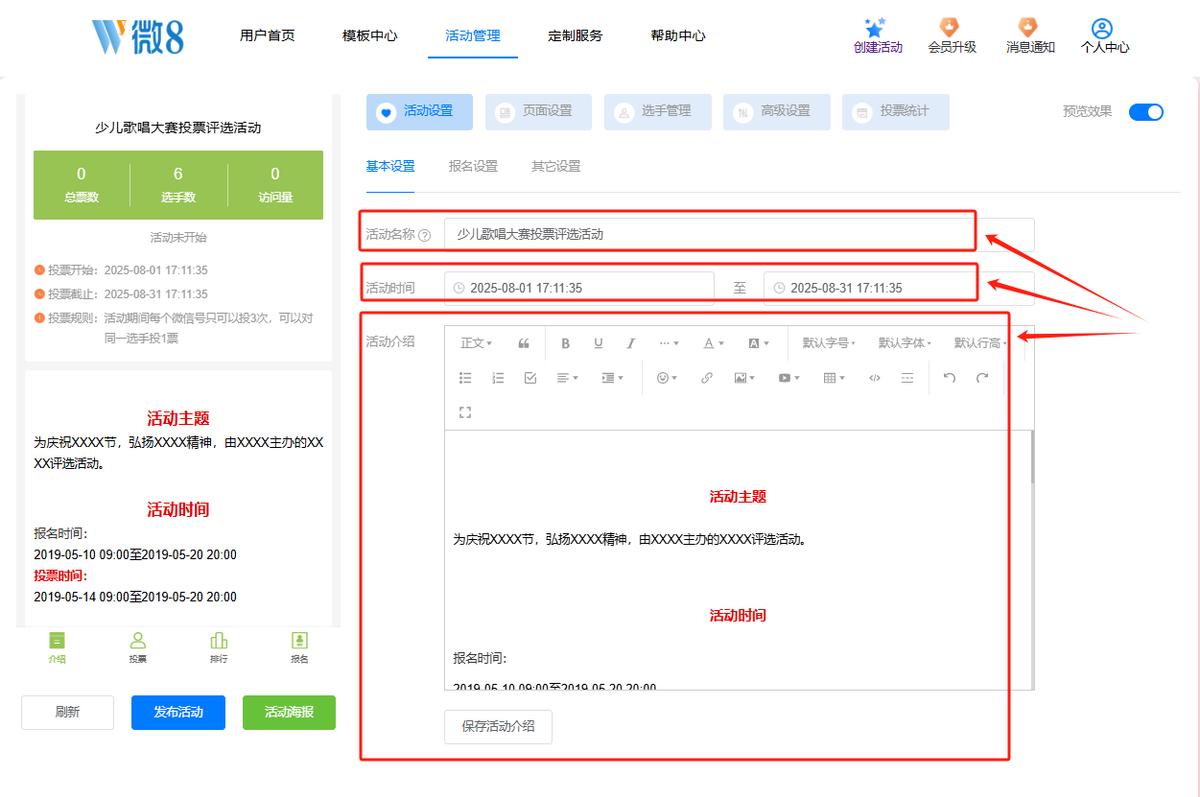1200x797 pixels.
Task: Click the code block icon
Action: pyautogui.click(x=875, y=378)
